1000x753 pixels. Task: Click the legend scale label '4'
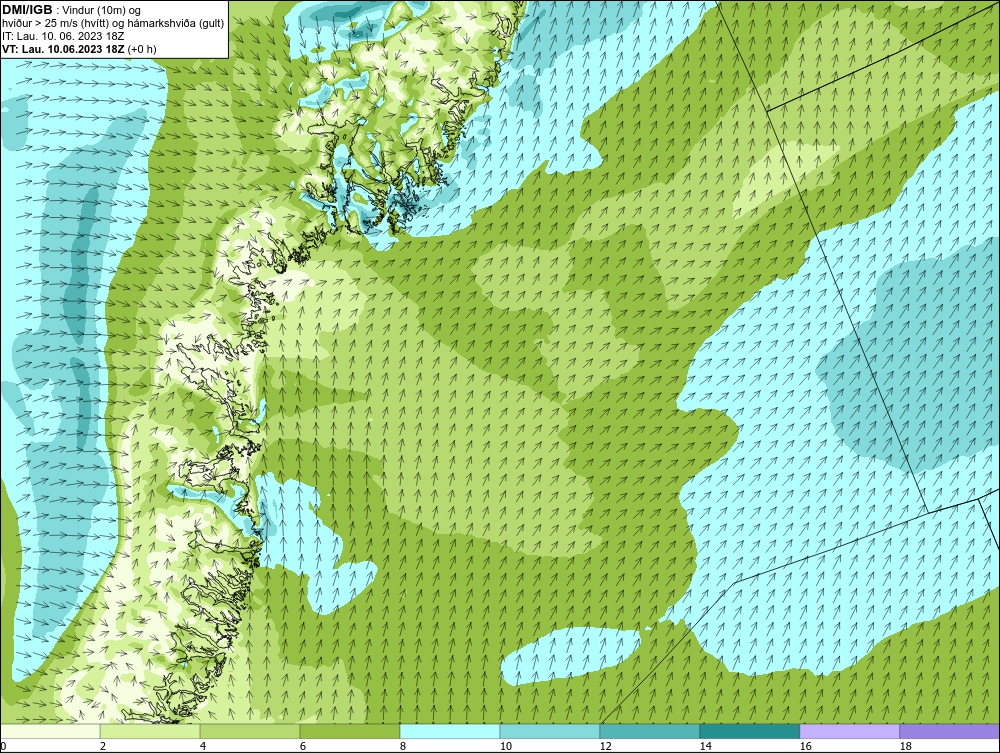click(x=203, y=746)
